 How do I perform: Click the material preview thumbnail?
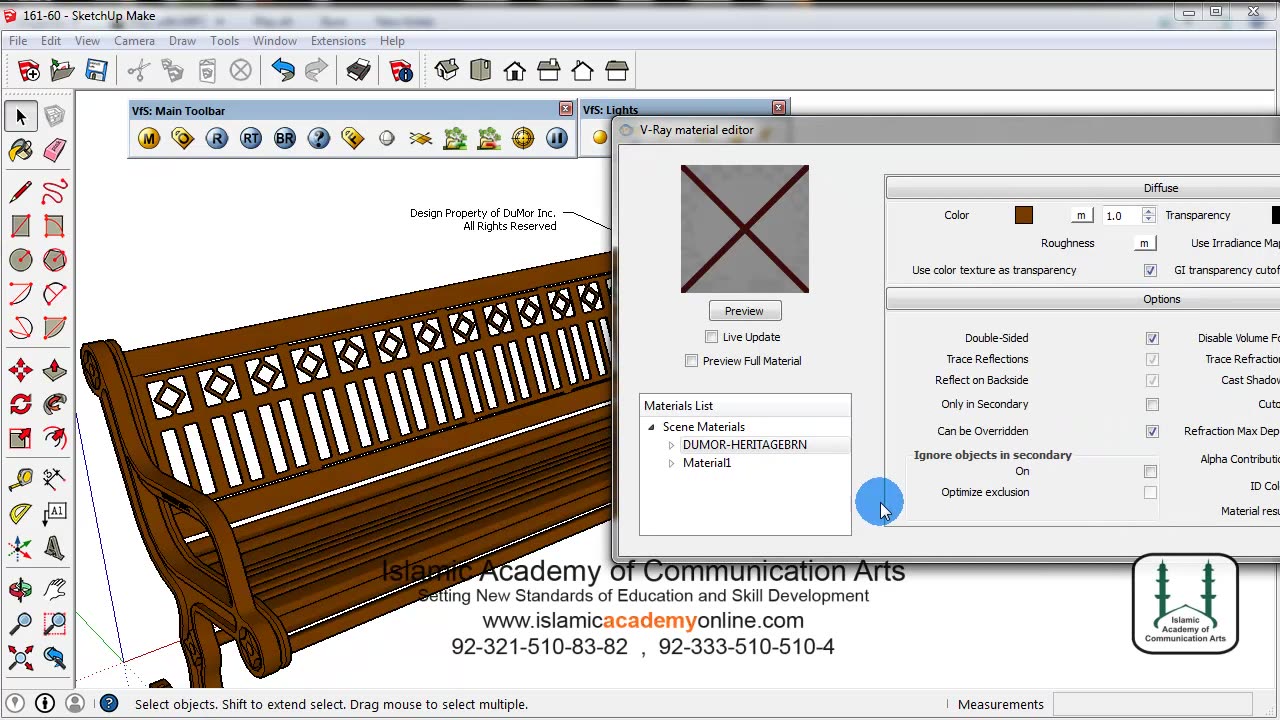[x=745, y=229]
